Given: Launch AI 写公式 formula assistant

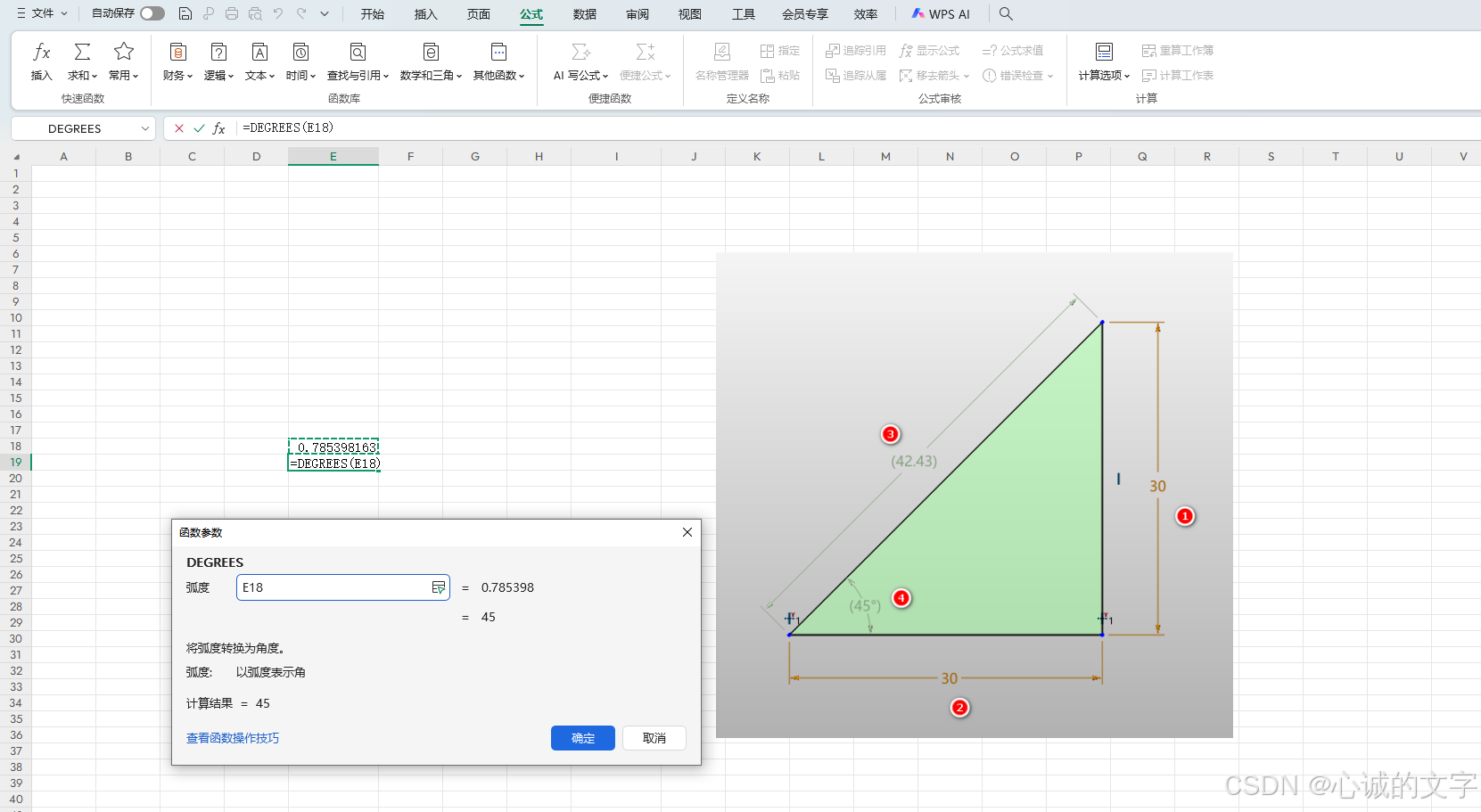Looking at the screenshot, I should 580,62.
